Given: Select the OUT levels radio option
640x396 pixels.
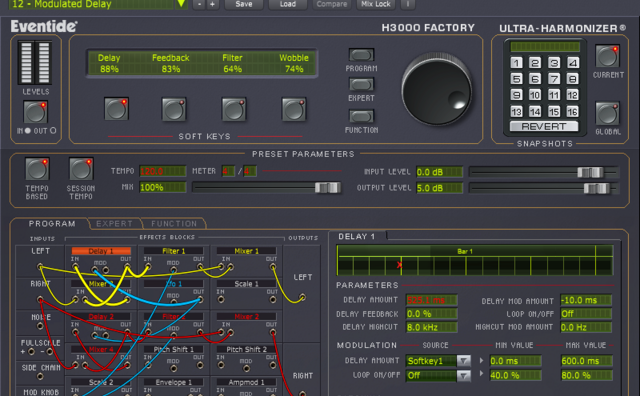Looking at the screenshot, I should coord(53,131).
